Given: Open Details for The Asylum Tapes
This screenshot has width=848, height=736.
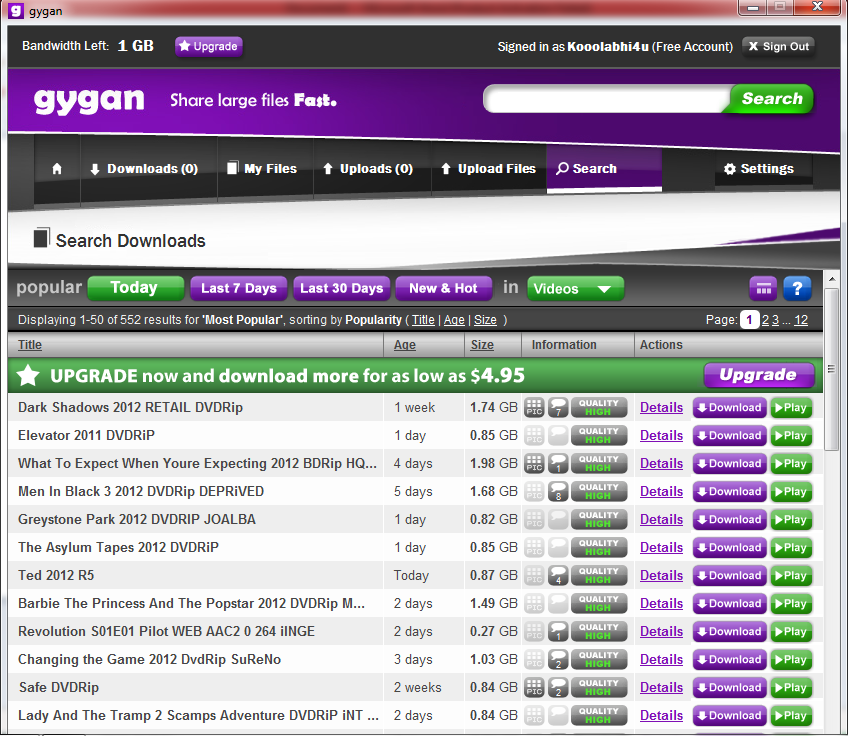Looking at the screenshot, I should 661,547.
